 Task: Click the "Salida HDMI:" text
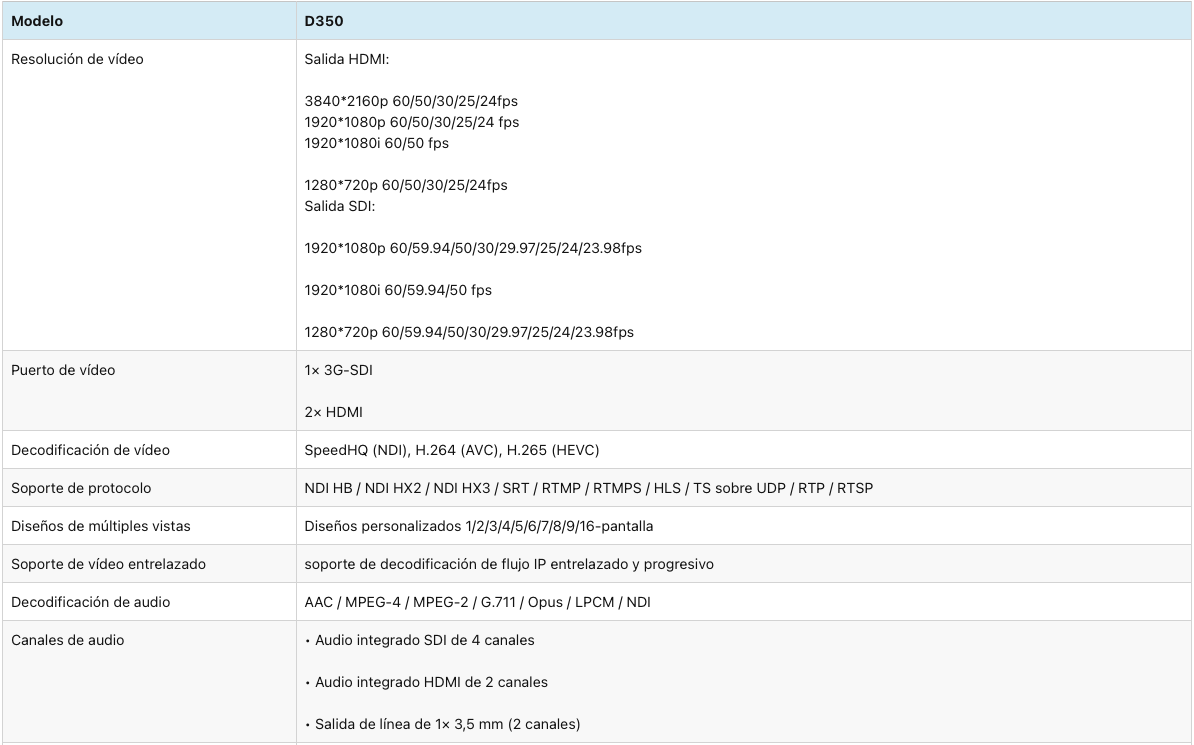(x=346, y=59)
